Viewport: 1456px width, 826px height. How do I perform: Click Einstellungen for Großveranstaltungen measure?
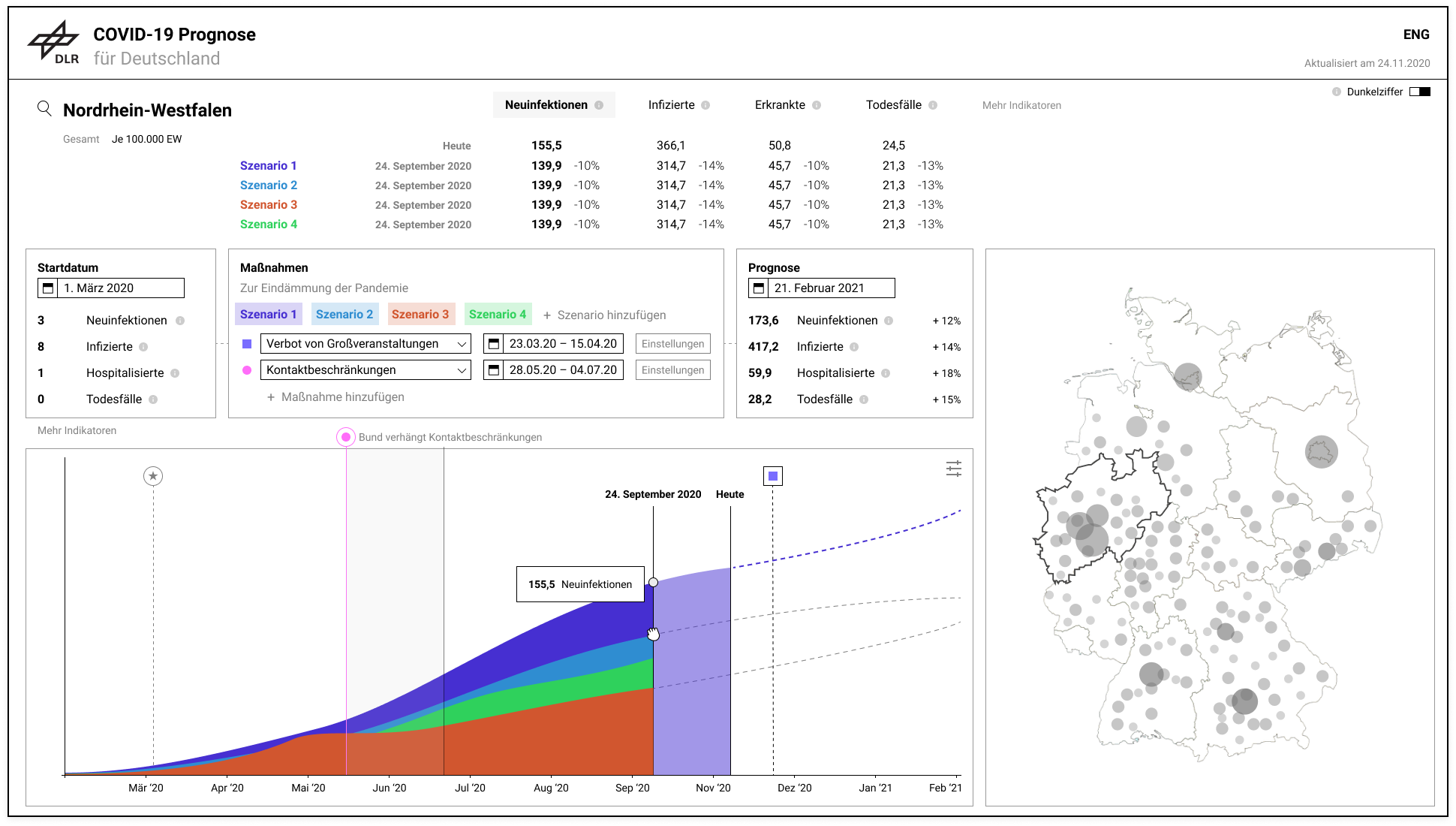pyautogui.click(x=673, y=343)
